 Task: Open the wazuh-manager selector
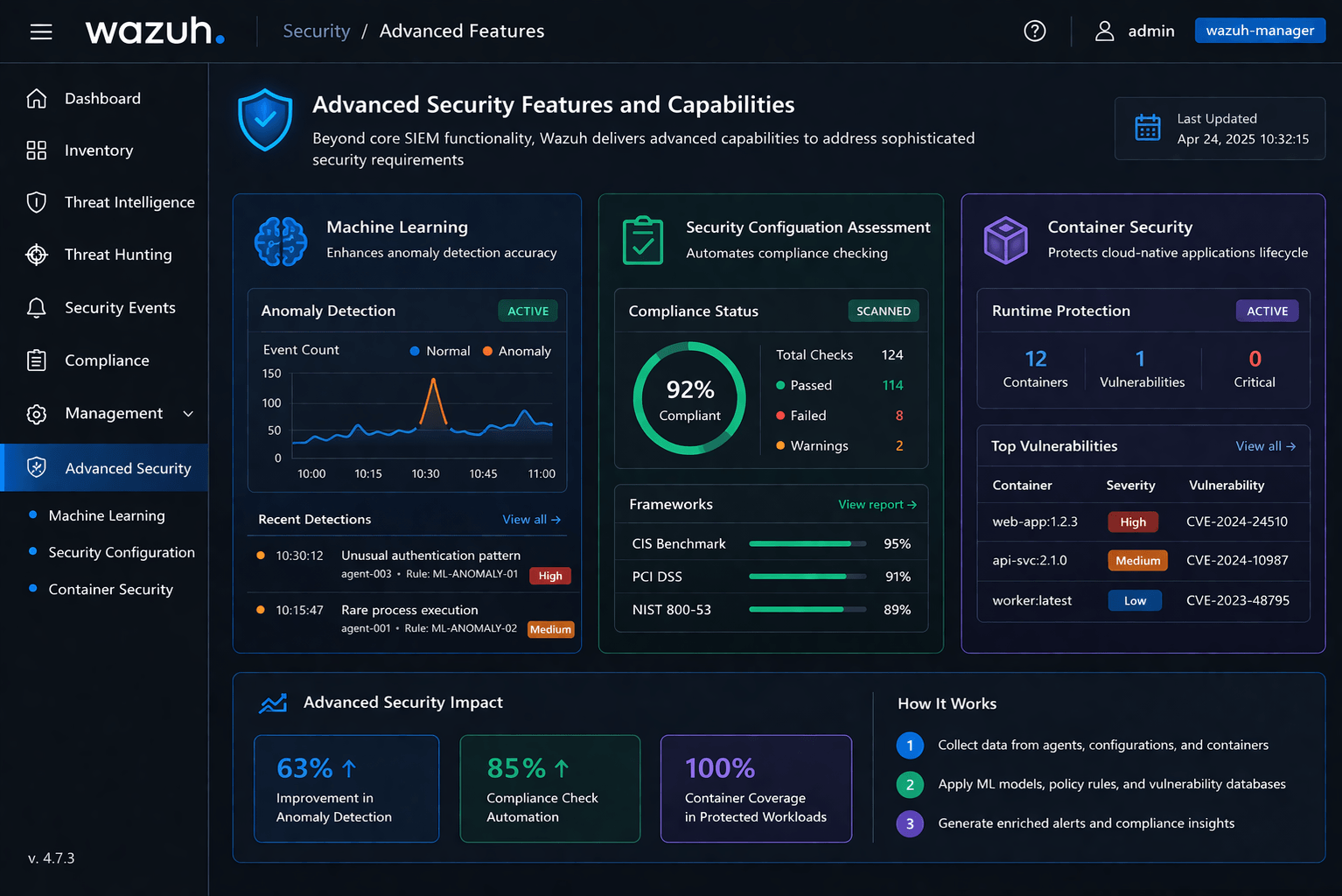[1259, 31]
